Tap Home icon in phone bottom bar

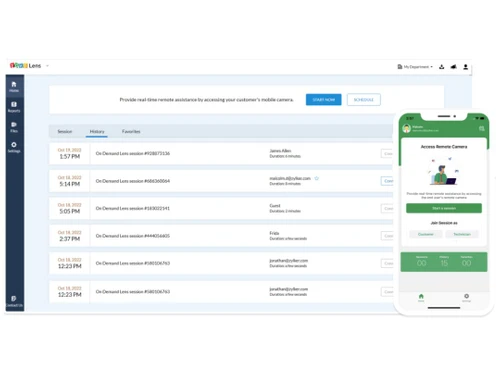click(x=421, y=298)
